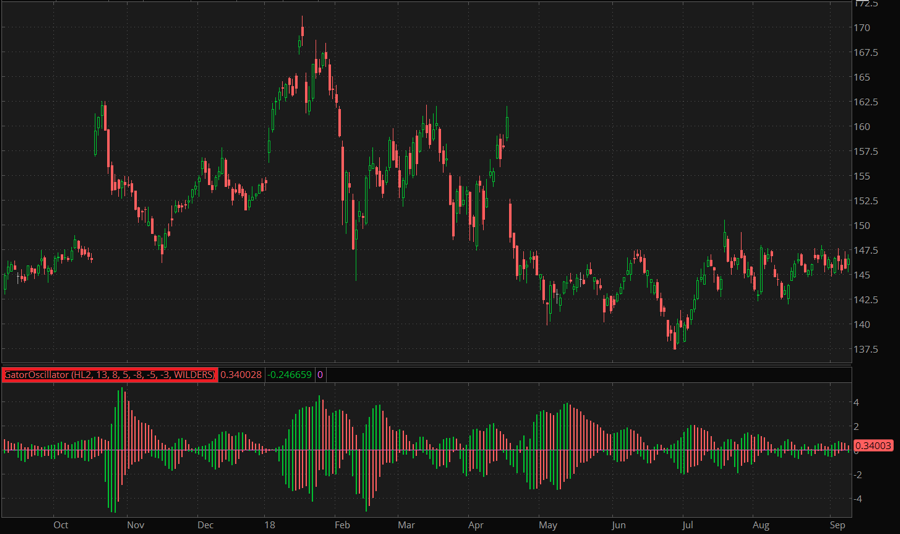Click the 150 price axis label
Screen dimensions: 900x534
coord(862,226)
